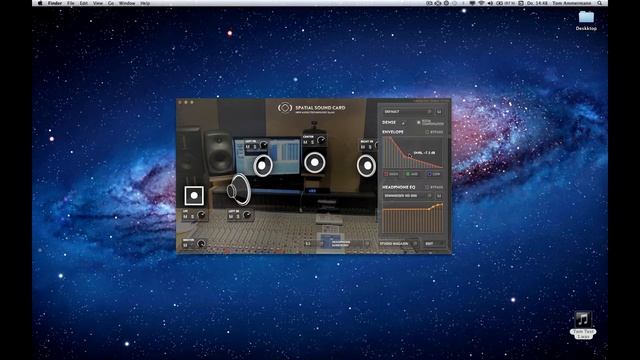Open the Studio Magazin room dropdown

pos(398,244)
